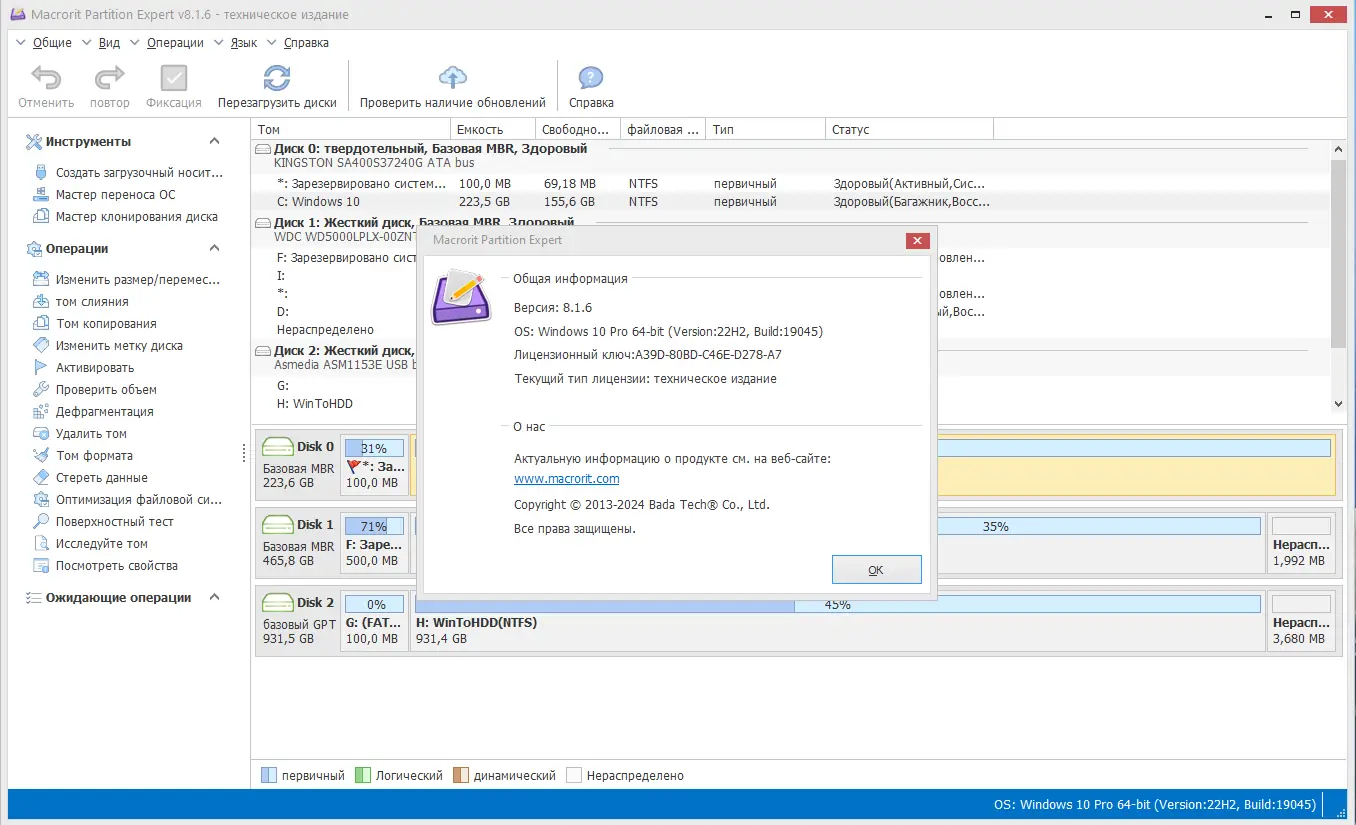
Task: Click the Активировать operation
Action: 83,368
